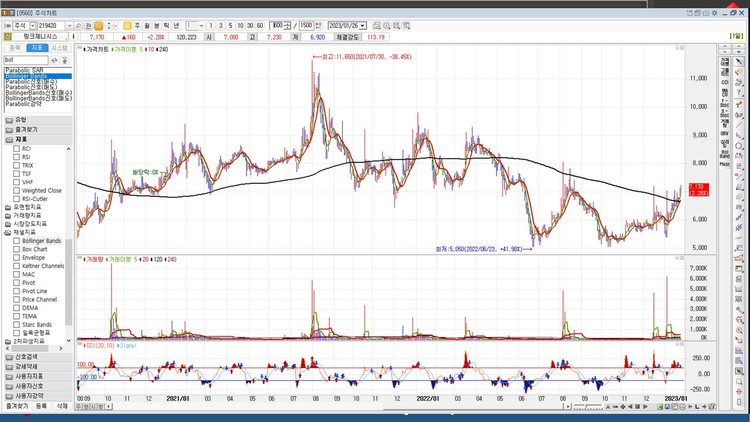
Task: Select the circle drawing tool in right toolbar
Action: pyautogui.click(x=739, y=146)
